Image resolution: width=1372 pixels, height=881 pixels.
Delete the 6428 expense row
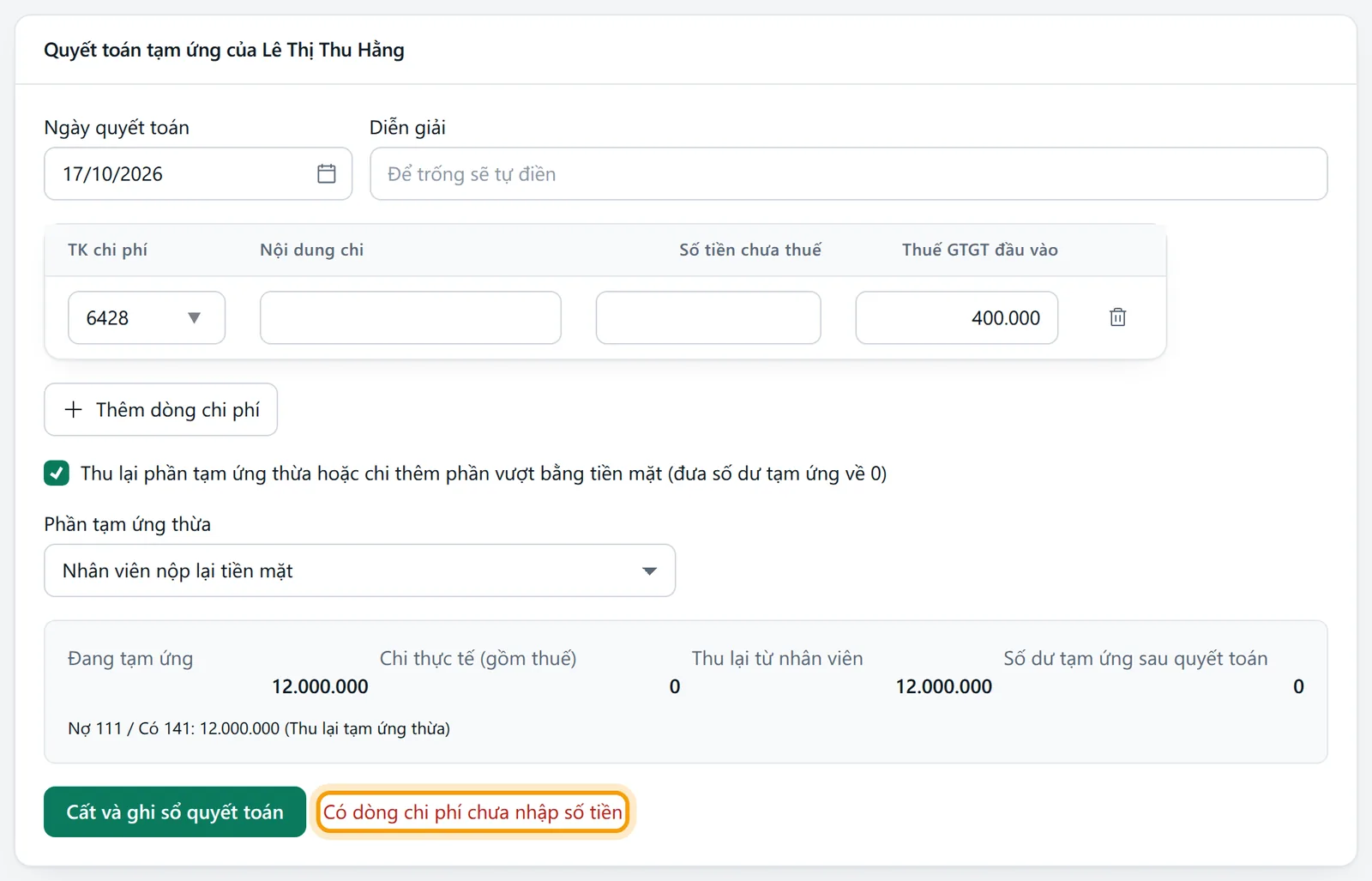(x=1117, y=317)
